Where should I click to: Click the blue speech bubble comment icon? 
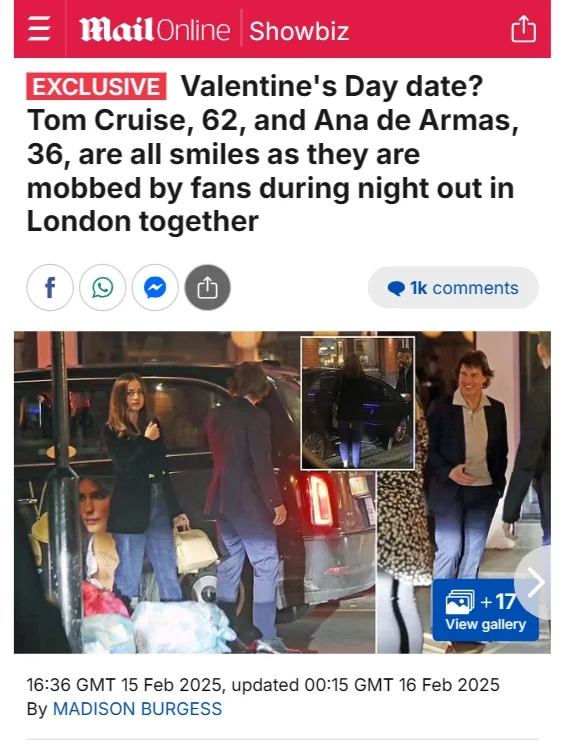pos(396,288)
